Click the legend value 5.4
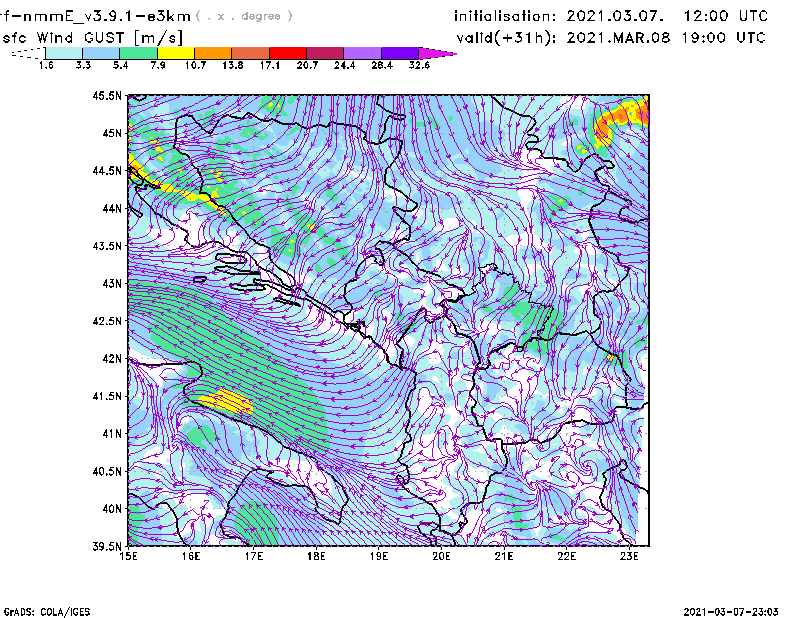The width and height of the screenshot is (800, 618). 120,65
